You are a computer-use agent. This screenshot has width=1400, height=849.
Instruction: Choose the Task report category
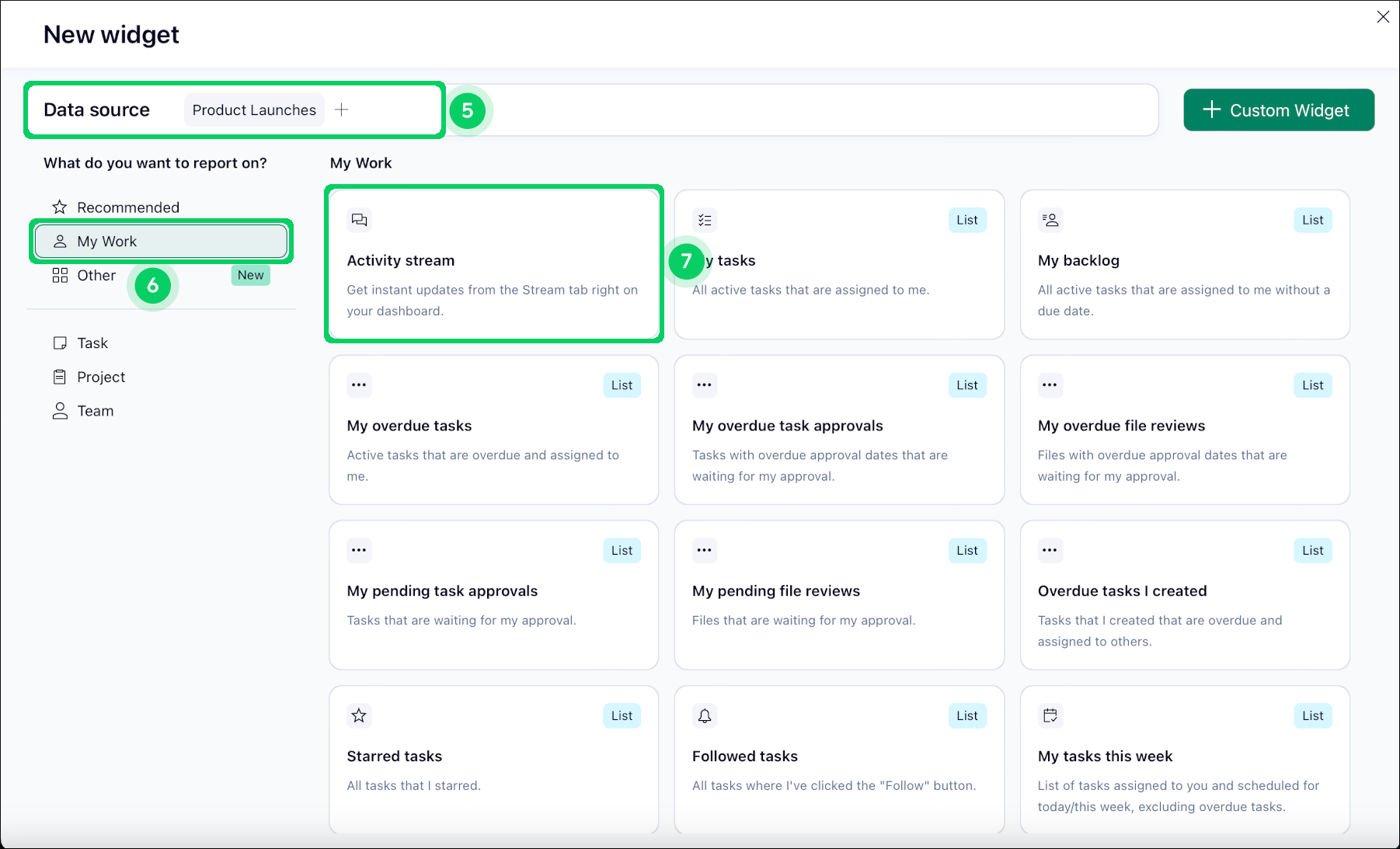(92, 343)
